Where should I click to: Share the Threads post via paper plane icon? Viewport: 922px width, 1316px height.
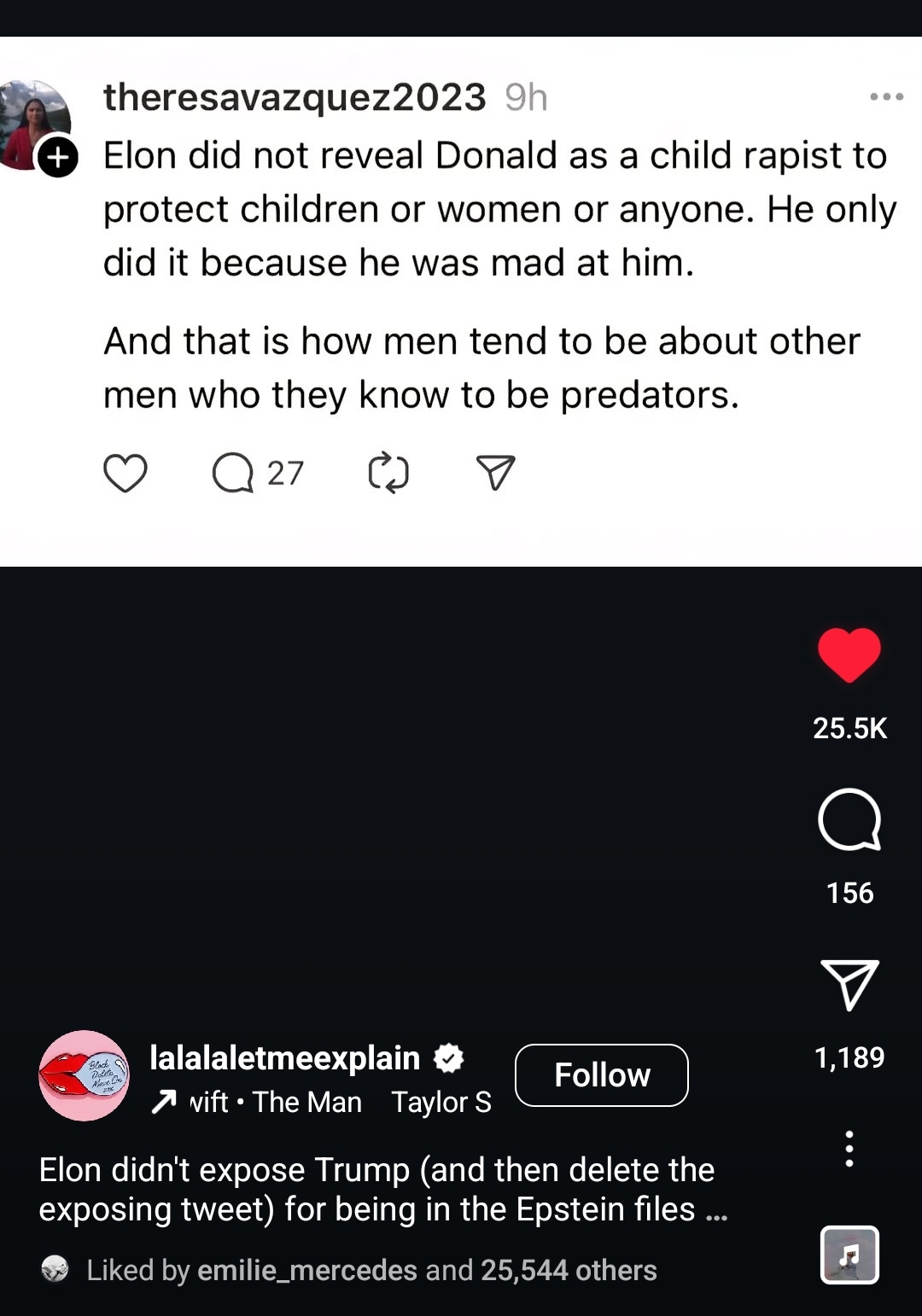pos(495,474)
